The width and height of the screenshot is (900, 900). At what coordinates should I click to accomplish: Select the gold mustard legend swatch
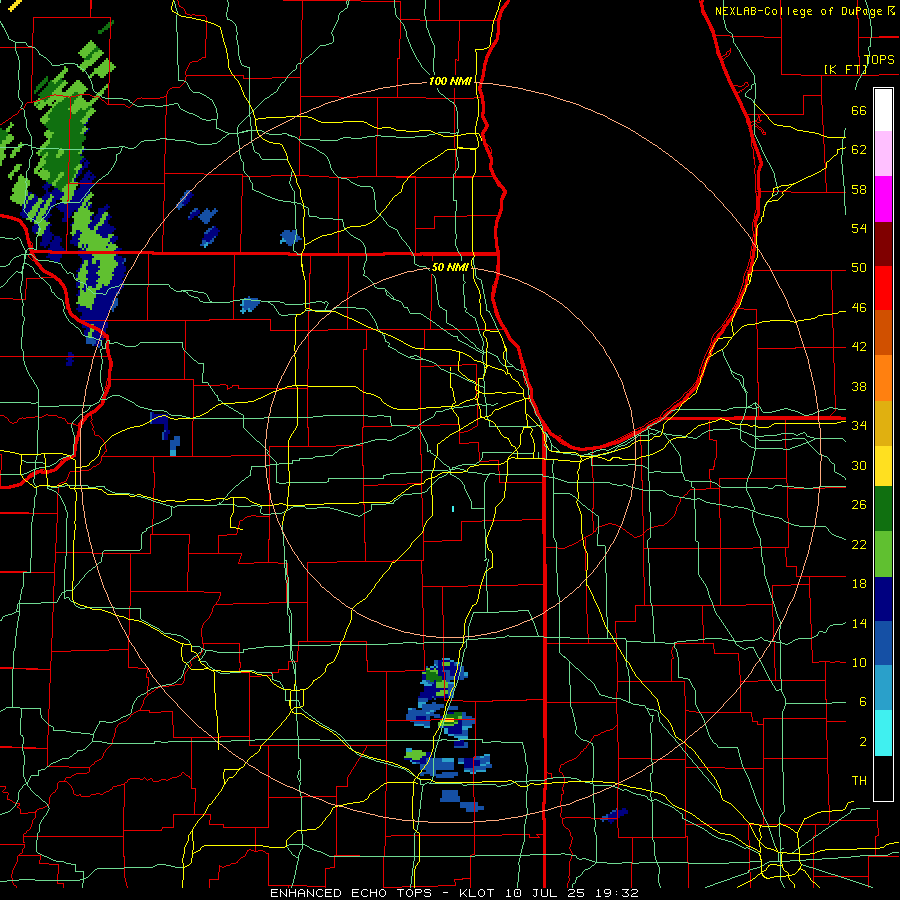pyautogui.click(x=883, y=423)
